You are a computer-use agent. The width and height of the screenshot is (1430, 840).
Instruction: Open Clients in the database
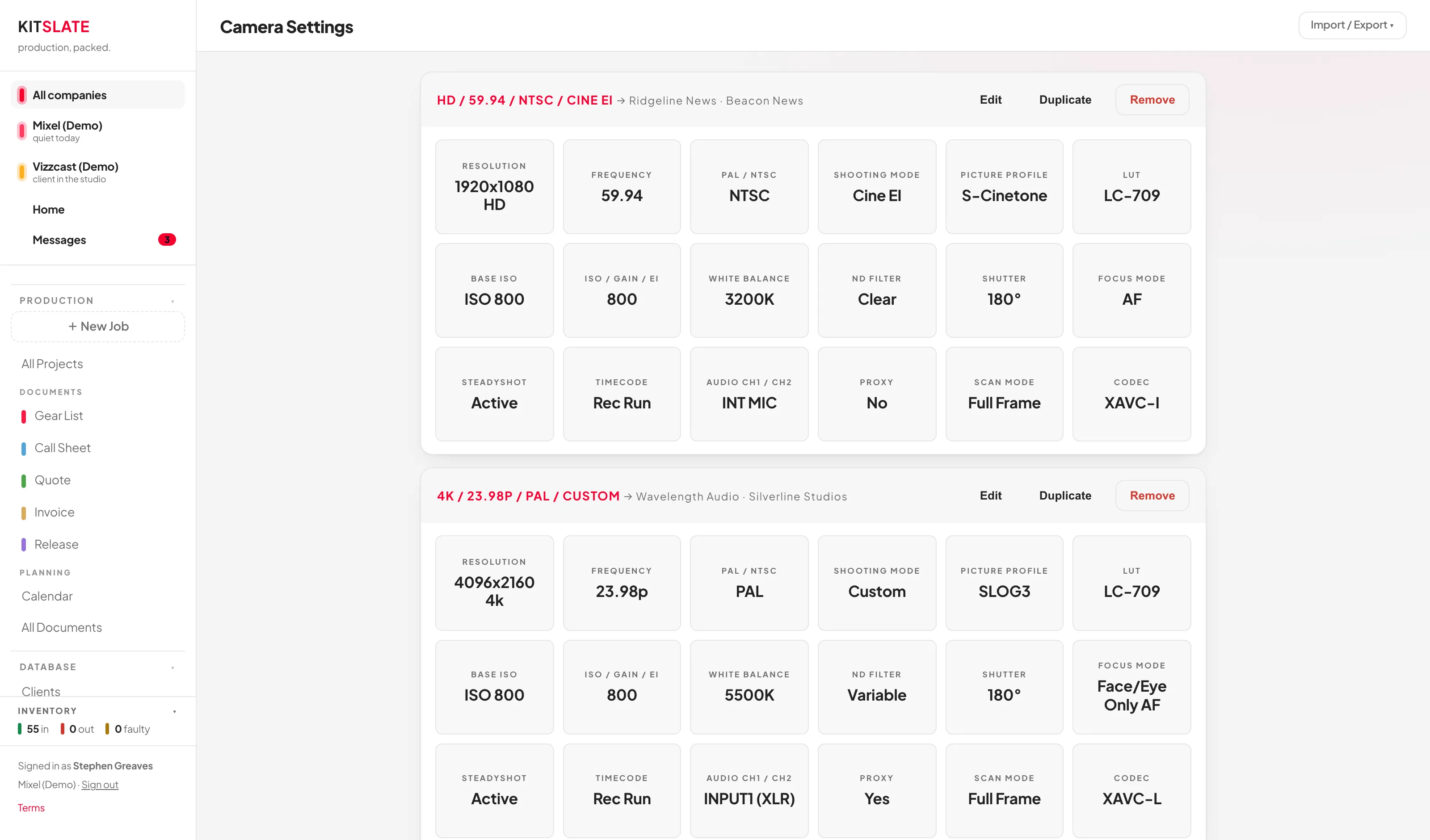pyautogui.click(x=41, y=691)
